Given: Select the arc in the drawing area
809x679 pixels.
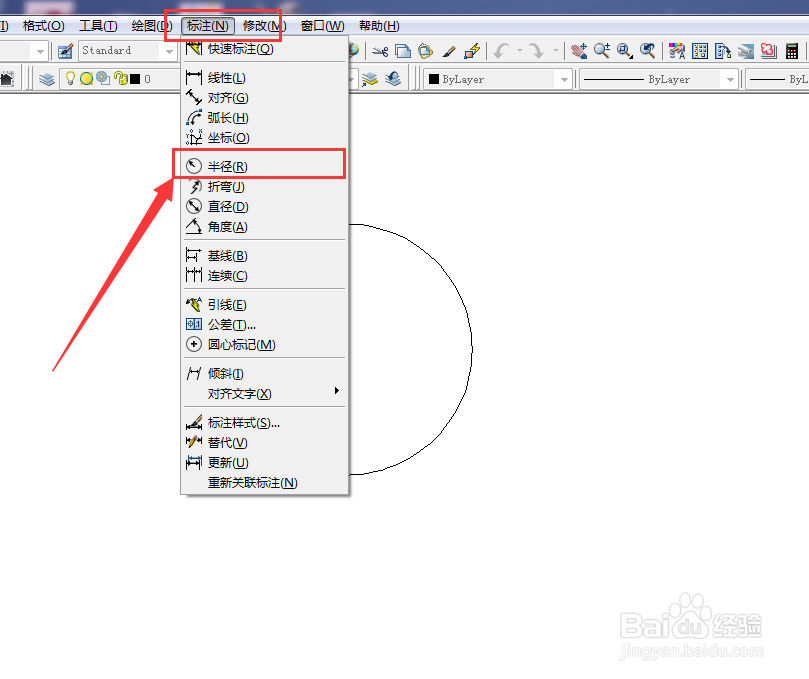Looking at the screenshot, I should point(472,348).
